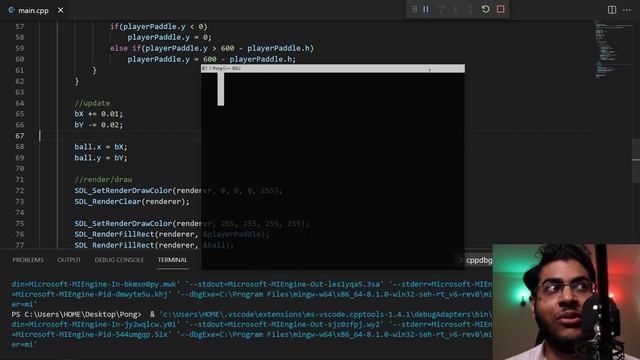The width and height of the screenshot is (640, 360).
Task: Click the Step Over debug icon
Action: pos(441,9)
